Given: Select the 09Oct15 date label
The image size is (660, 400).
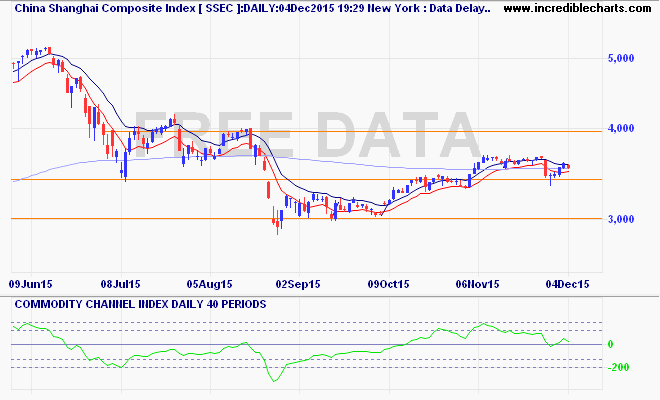Looking at the screenshot, I should [388, 285].
